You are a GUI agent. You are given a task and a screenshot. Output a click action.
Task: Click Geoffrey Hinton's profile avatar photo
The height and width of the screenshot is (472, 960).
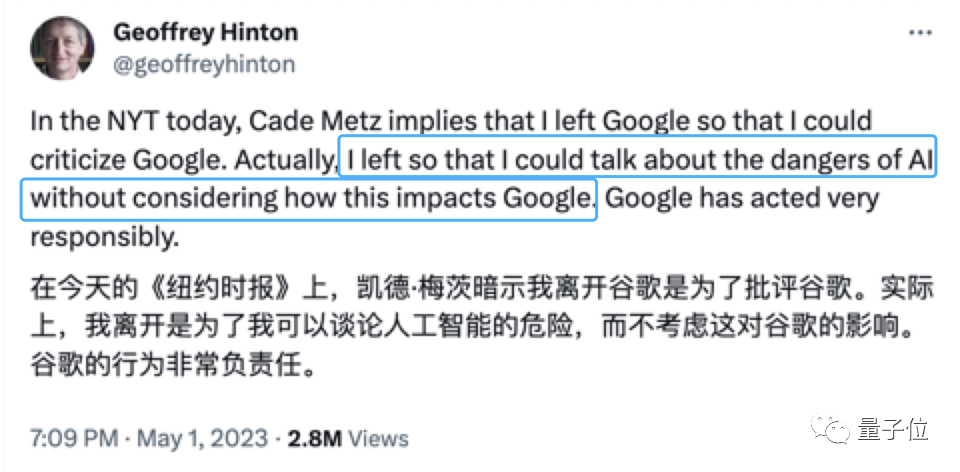(x=64, y=50)
